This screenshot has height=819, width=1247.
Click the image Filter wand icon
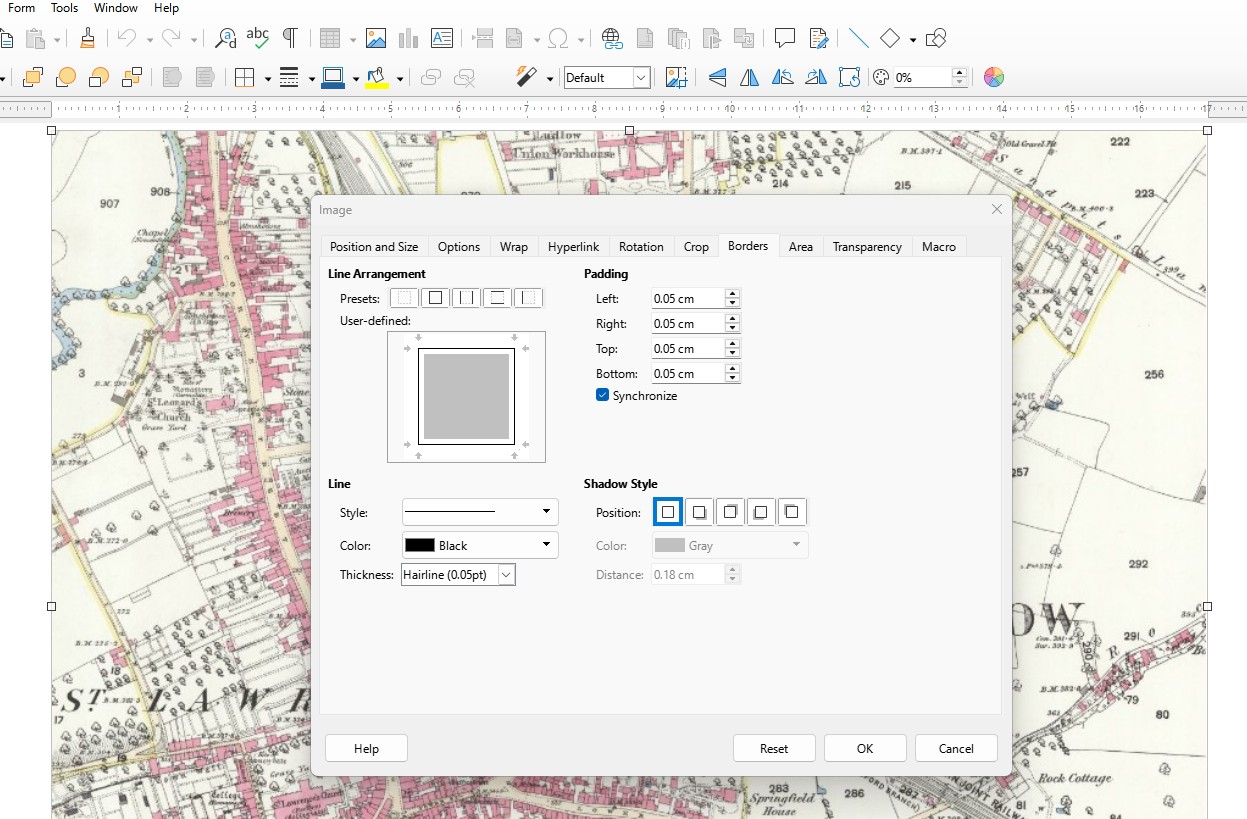[x=527, y=77]
